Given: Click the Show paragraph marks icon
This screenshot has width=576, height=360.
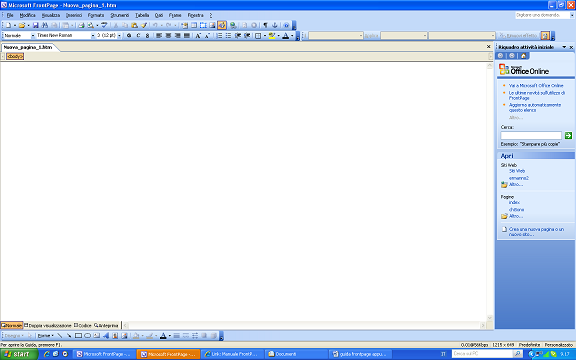Looking at the screenshot, I should tap(265, 25).
